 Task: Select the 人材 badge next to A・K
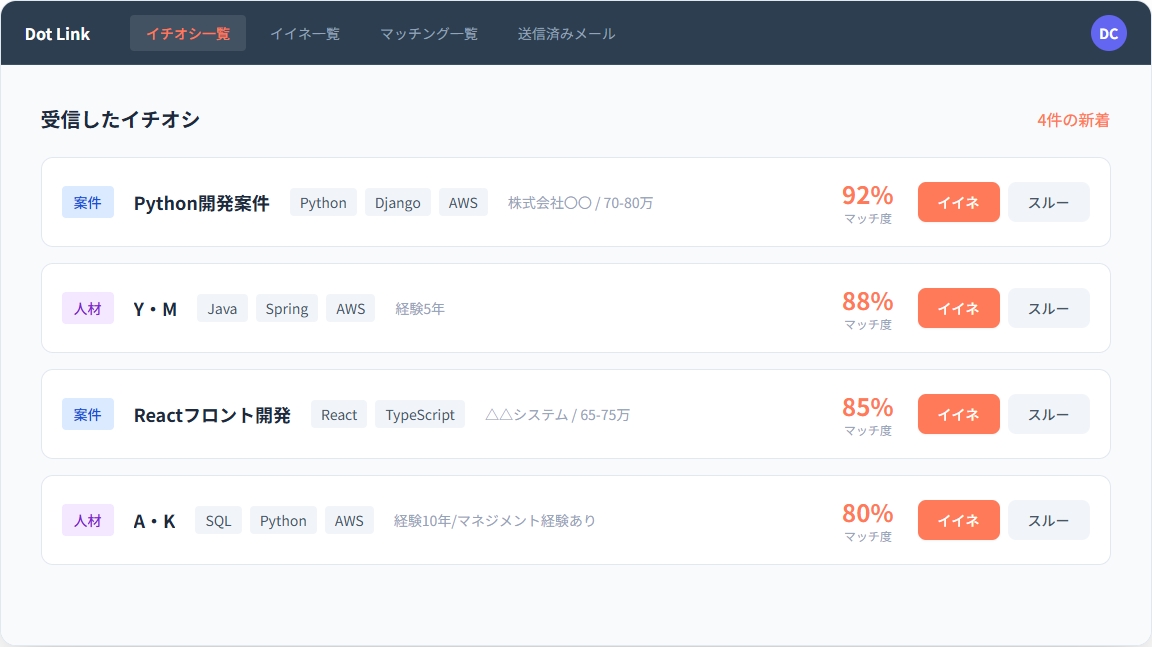click(x=88, y=520)
